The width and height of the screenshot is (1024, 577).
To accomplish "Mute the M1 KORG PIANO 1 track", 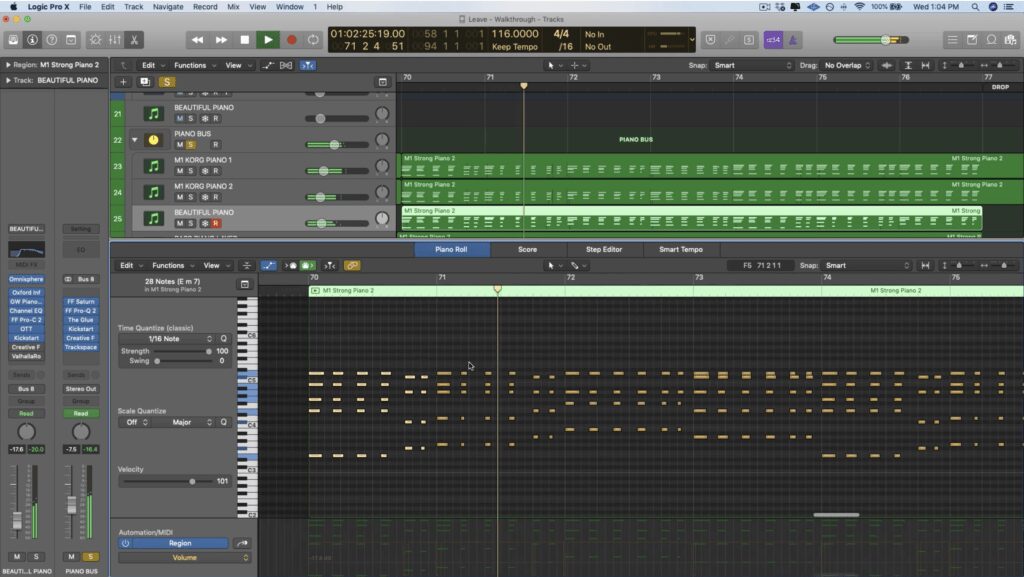I will [180, 171].
